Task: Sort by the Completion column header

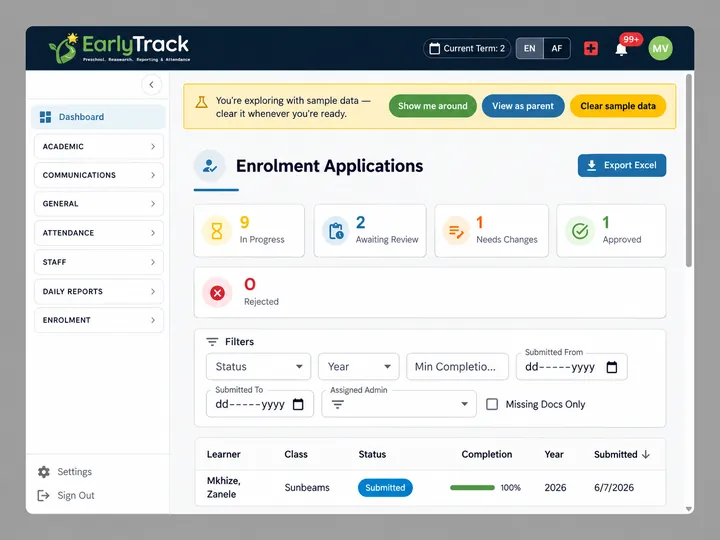Action: [487, 454]
